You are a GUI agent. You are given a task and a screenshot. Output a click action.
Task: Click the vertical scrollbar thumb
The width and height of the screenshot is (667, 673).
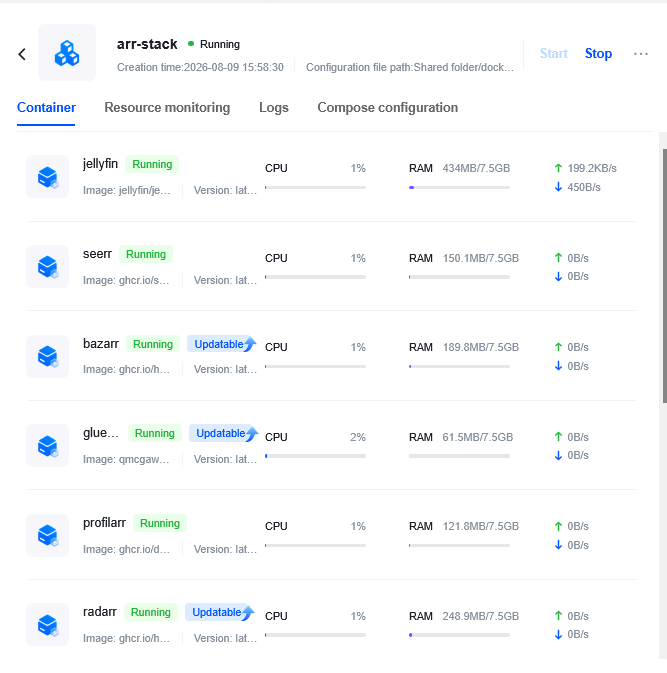(x=664, y=276)
